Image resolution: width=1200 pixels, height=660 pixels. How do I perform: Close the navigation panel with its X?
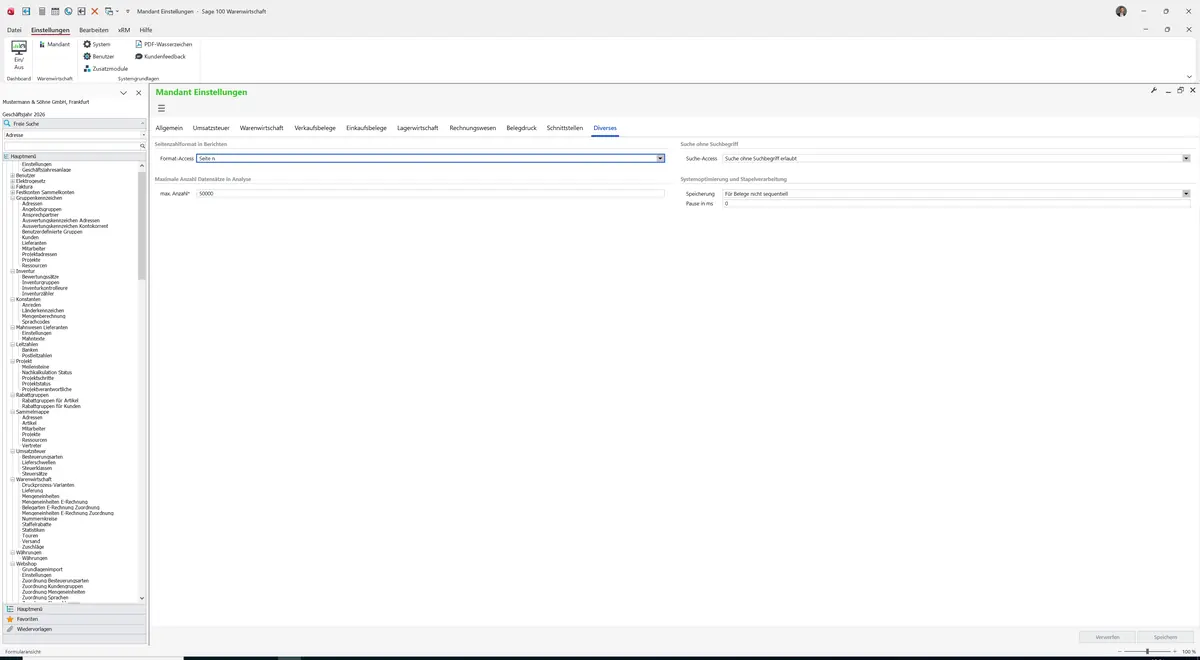click(139, 93)
